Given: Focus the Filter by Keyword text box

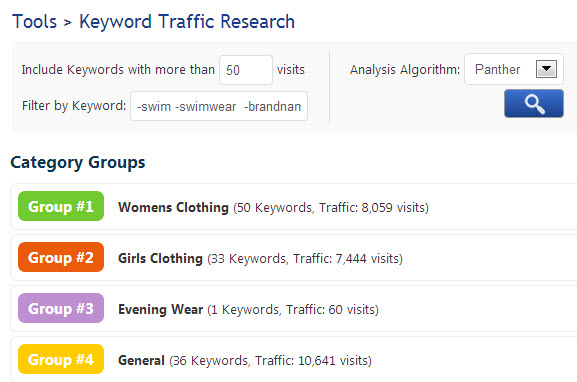Looking at the screenshot, I should tap(219, 106).
